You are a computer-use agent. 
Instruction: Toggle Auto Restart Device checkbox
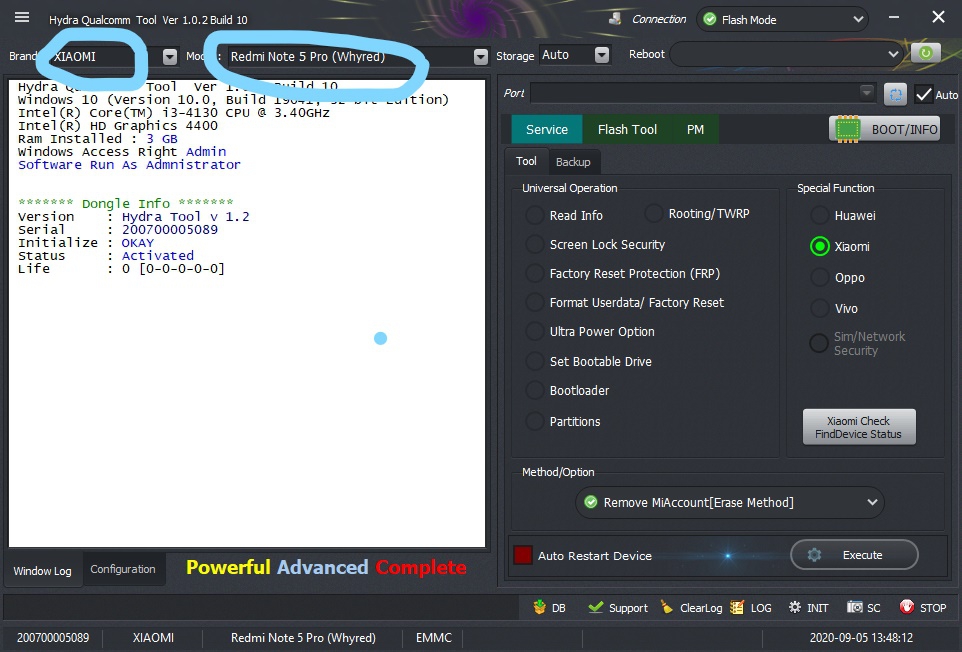pos(523,555)
